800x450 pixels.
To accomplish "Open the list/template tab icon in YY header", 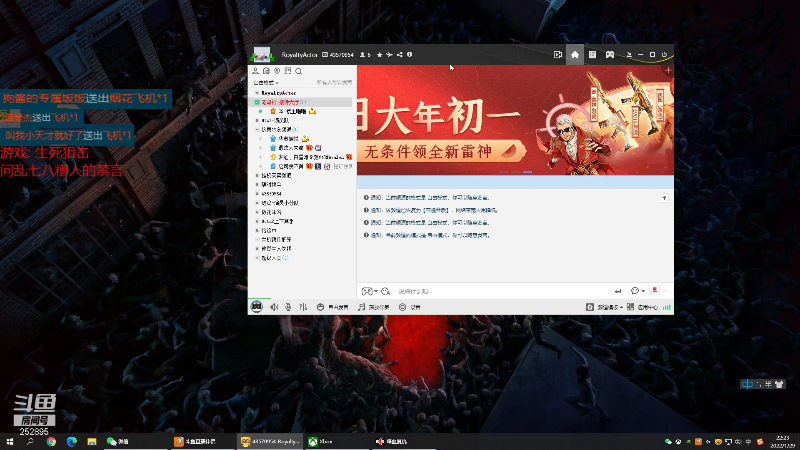I will [592, 55].
